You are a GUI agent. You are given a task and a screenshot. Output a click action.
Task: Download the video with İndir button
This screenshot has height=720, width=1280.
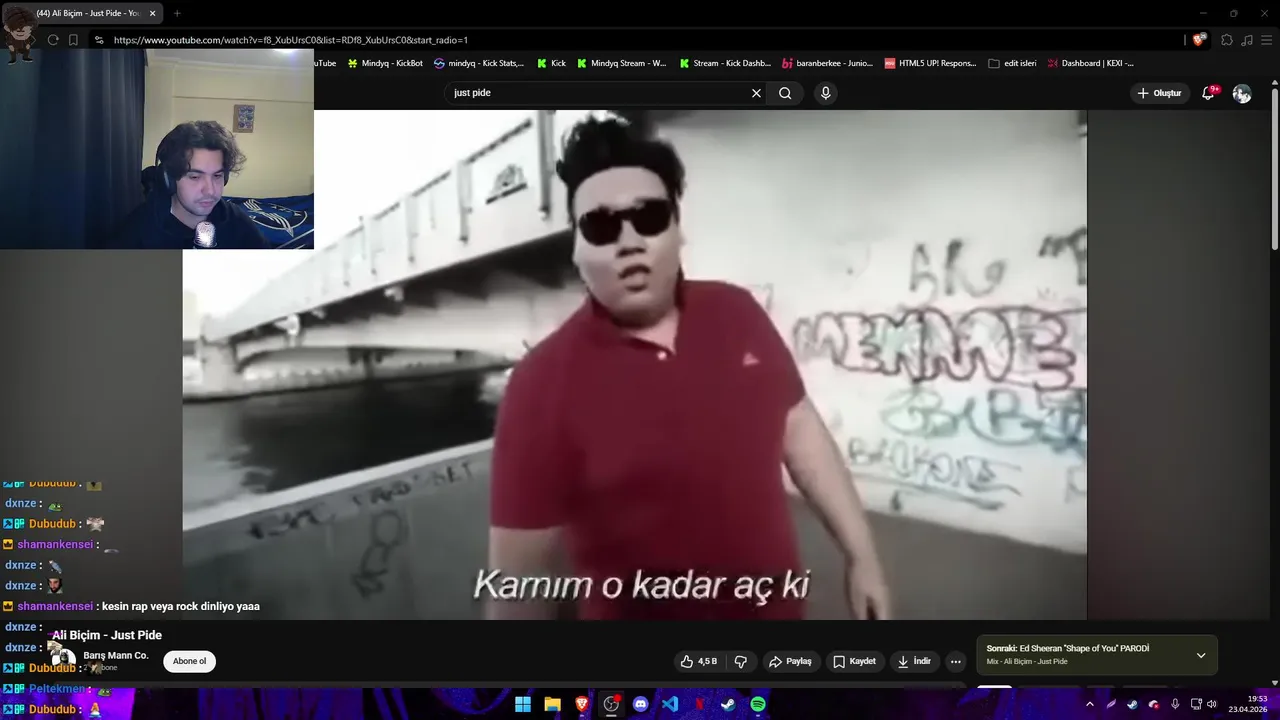pyautogui.click(x=914, y=661)
